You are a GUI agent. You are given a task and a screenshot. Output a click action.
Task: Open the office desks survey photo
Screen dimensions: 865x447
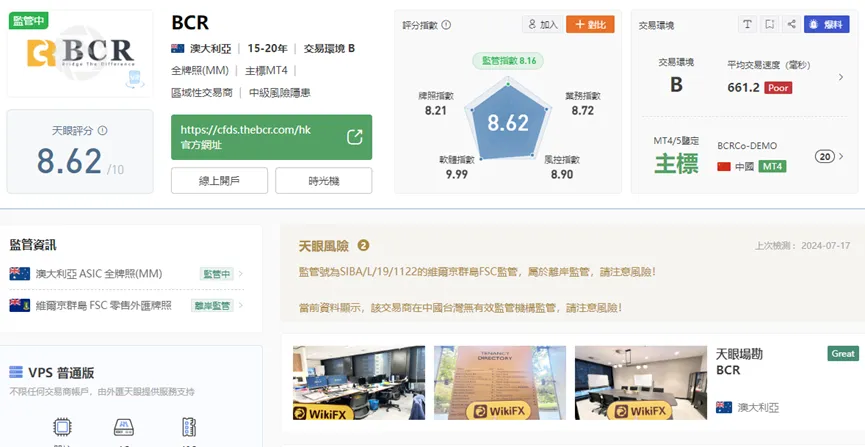[359, 382]
